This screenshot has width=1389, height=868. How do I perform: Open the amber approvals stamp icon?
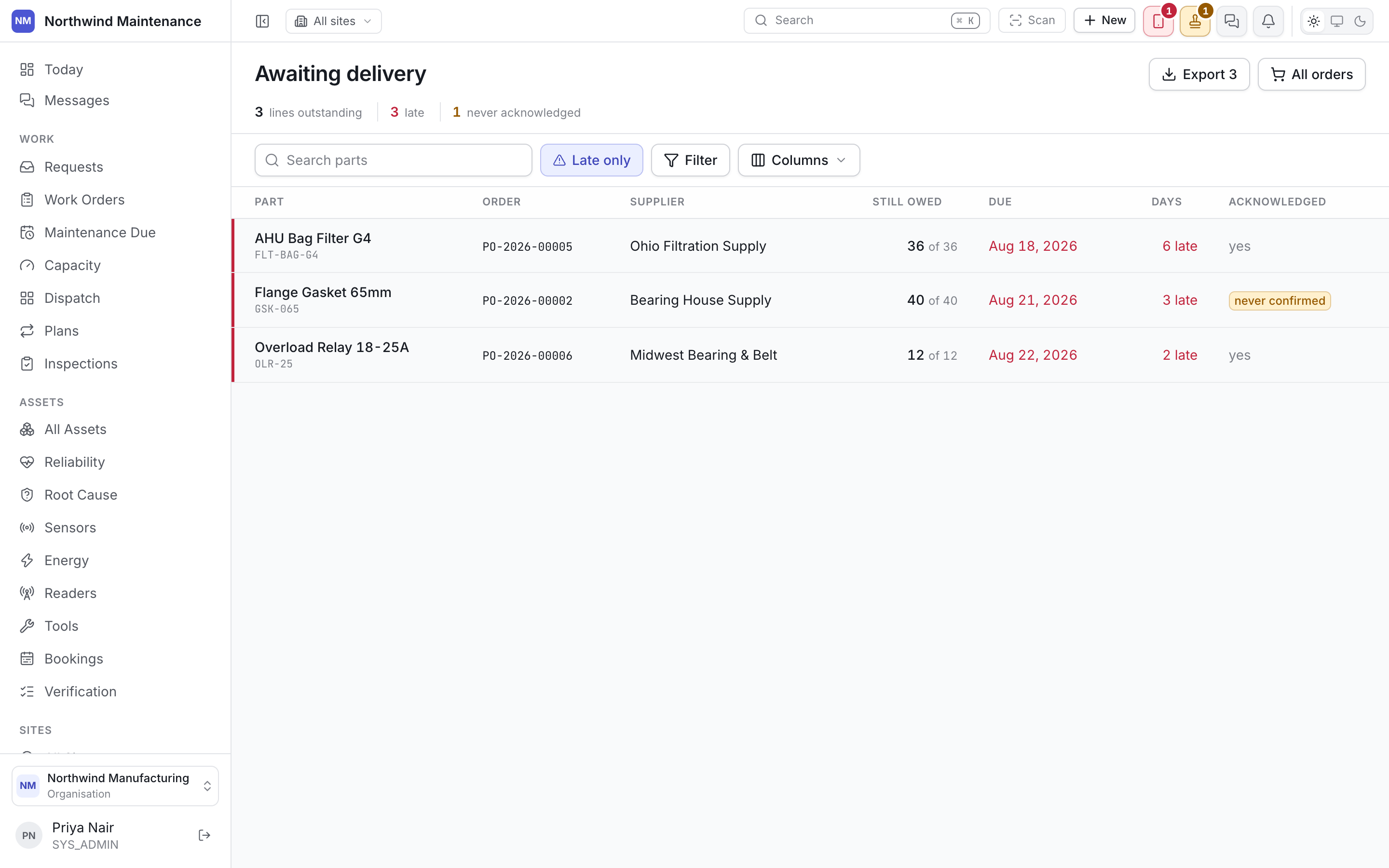pos(1195,21)
